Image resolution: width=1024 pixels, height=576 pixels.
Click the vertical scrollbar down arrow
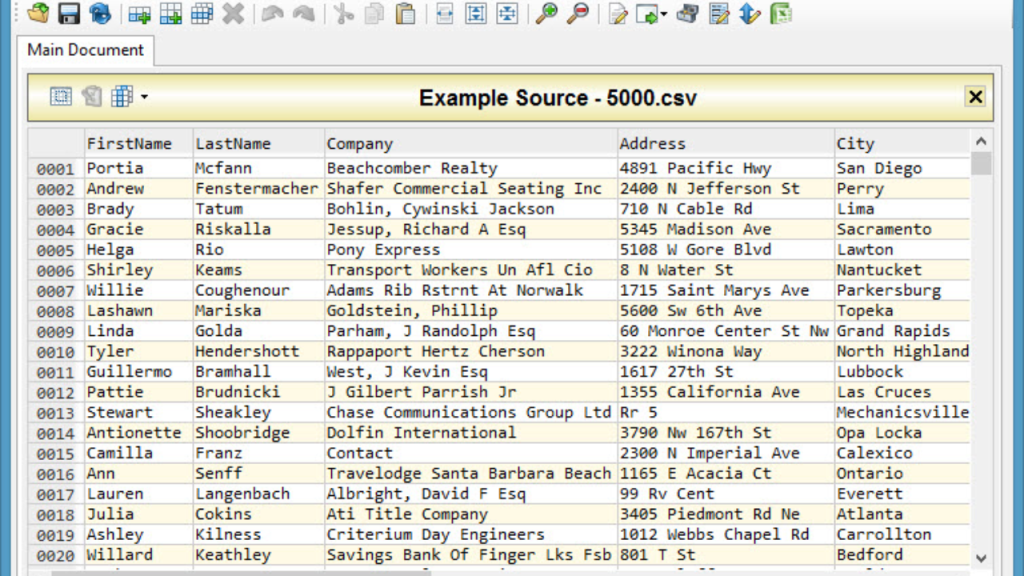point(981,558)
